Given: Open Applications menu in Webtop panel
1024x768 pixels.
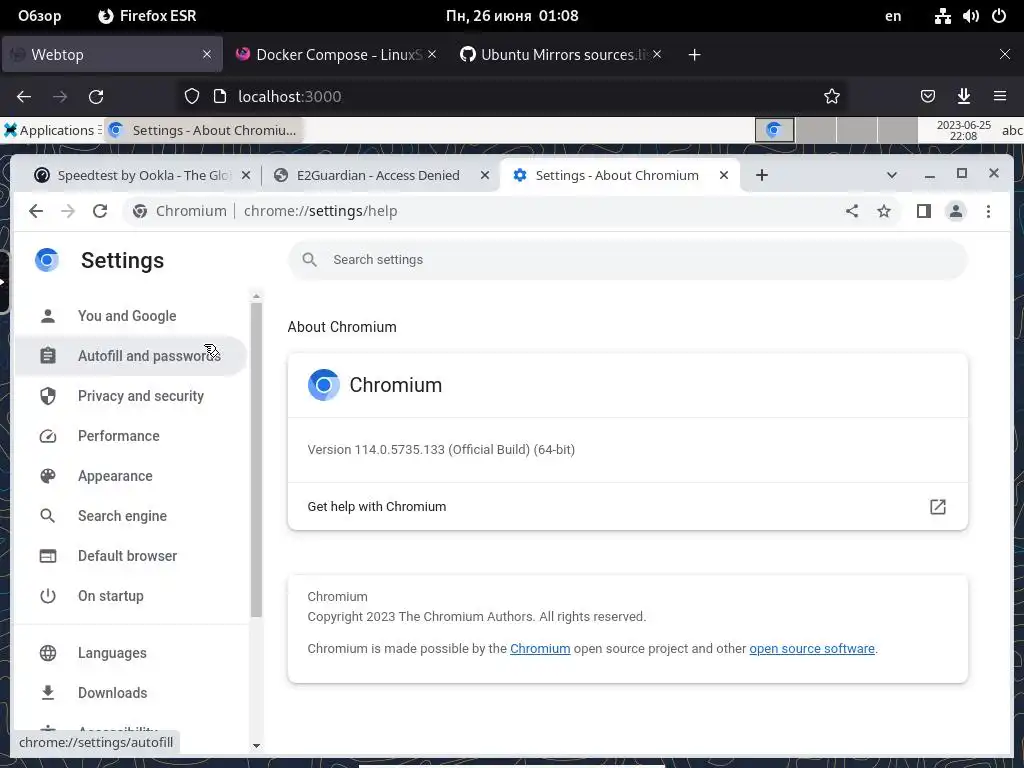Looking at the screenshot, I should click(x=52, y=130).
